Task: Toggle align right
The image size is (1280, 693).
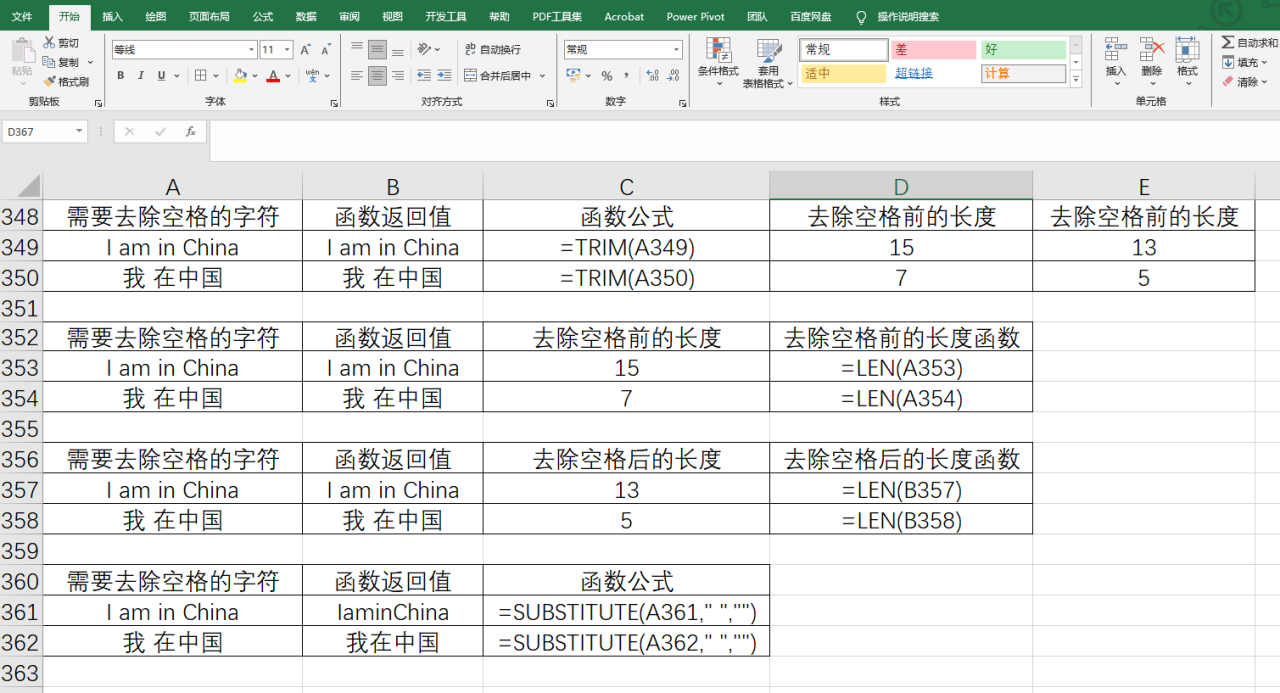Action: point(397,75)
